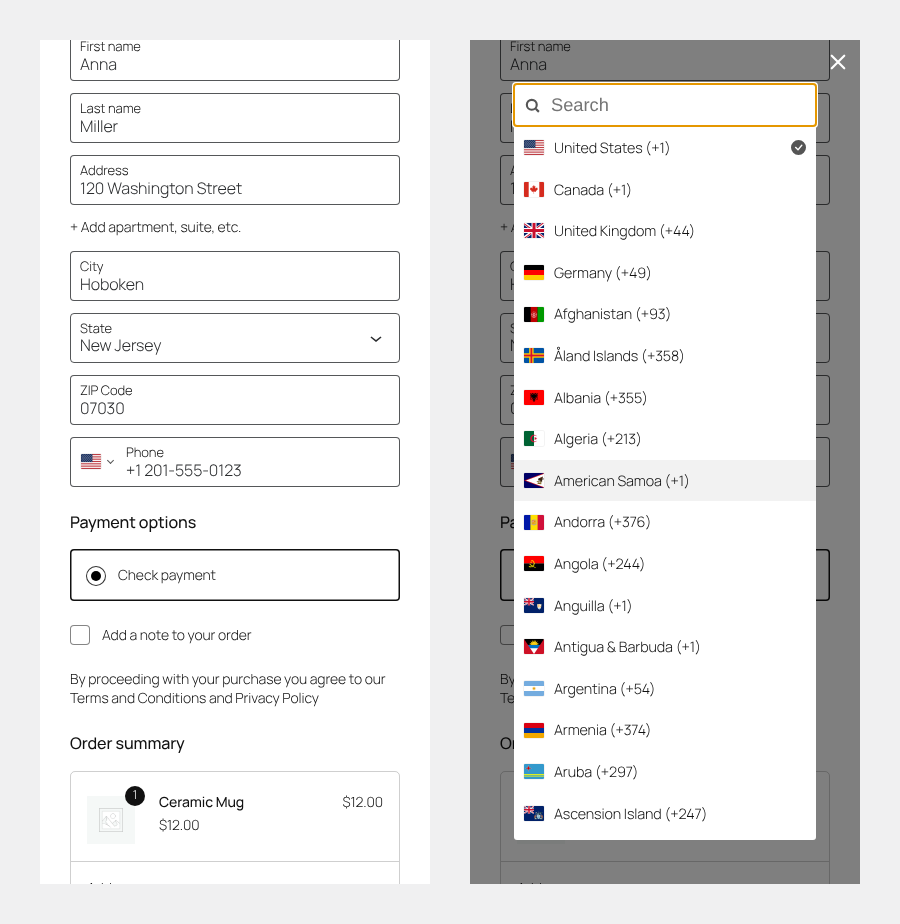Open the State dropdown showing New Jersey

(x=235, y=338)
